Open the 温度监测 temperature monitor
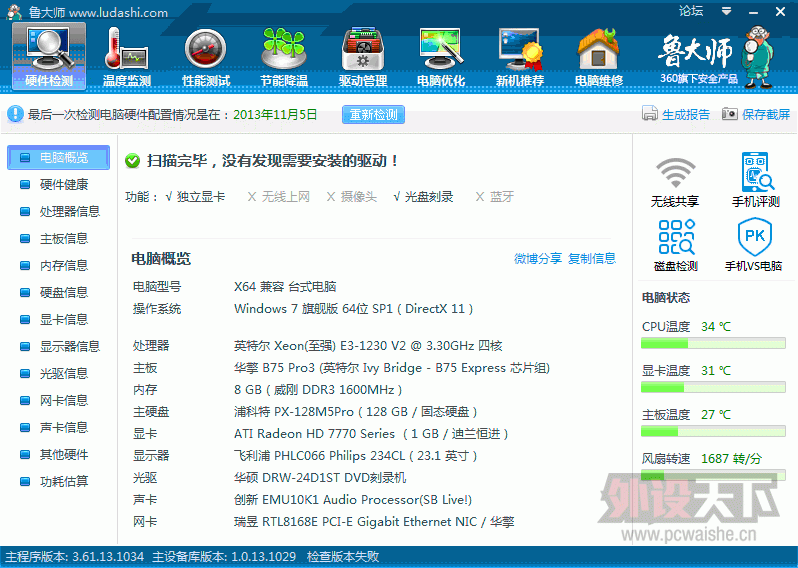 pyautogui.click(x=127, y=56)
